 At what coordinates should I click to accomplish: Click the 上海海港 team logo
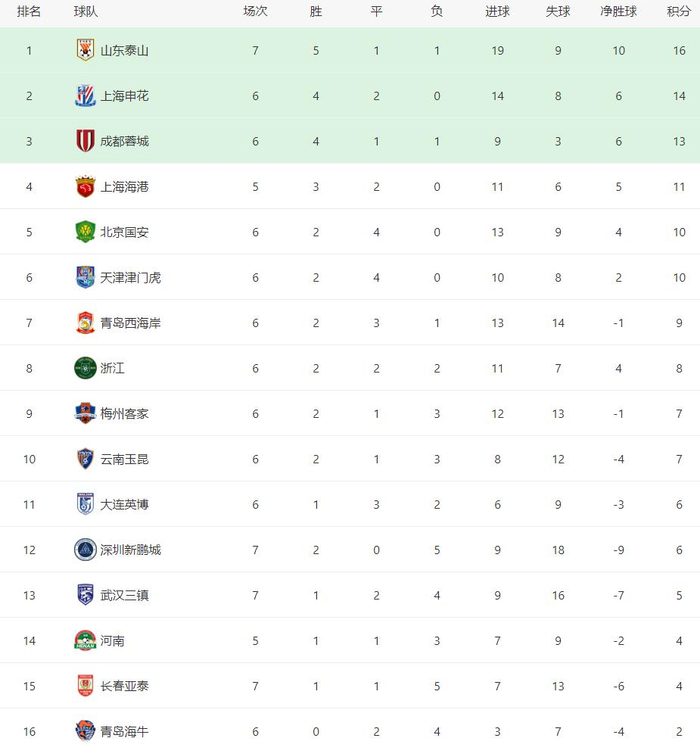pos(85,187)
